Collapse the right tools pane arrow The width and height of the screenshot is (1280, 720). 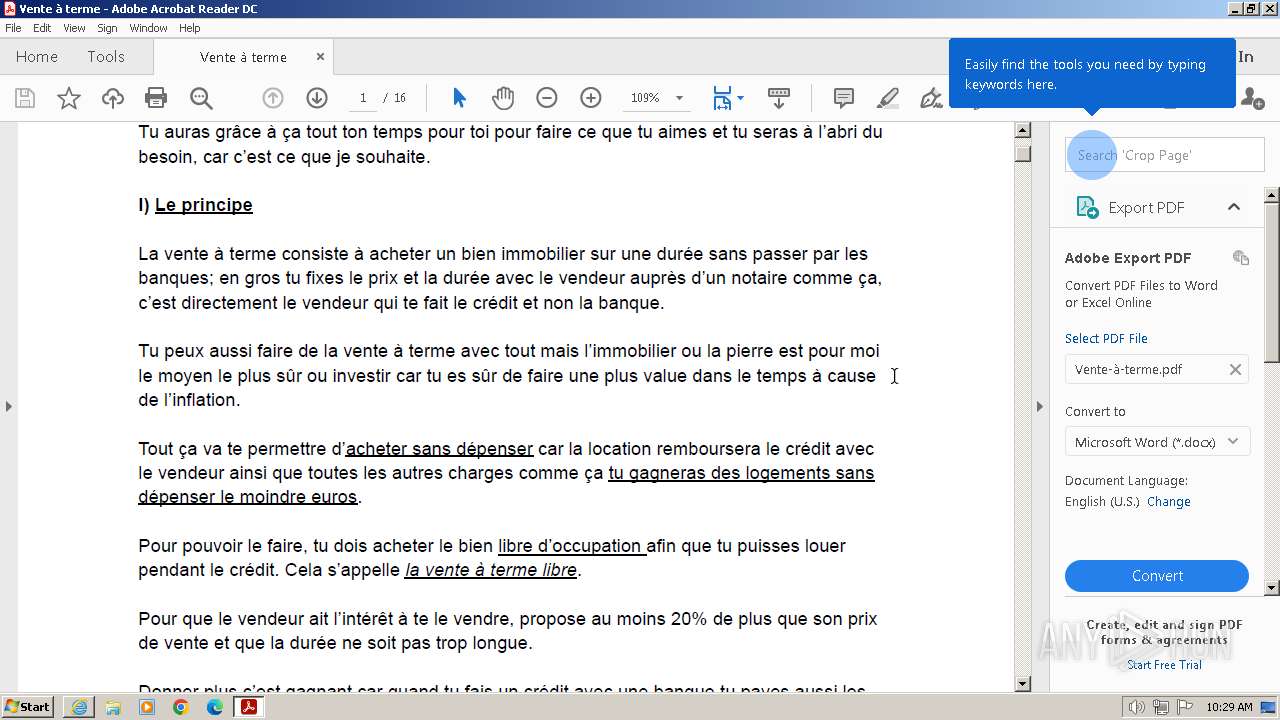click(x=1039, y=406)
